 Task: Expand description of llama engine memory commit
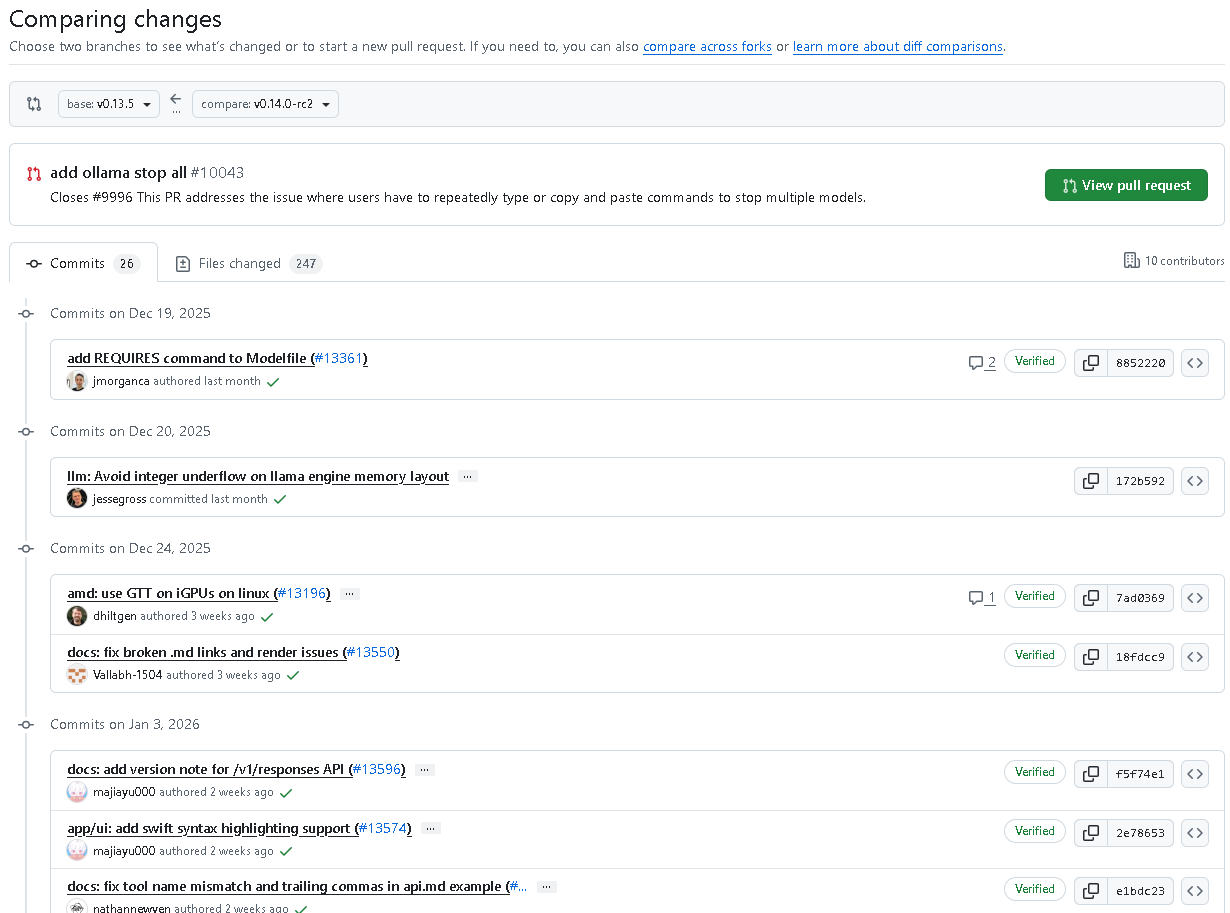pos(468,477)
